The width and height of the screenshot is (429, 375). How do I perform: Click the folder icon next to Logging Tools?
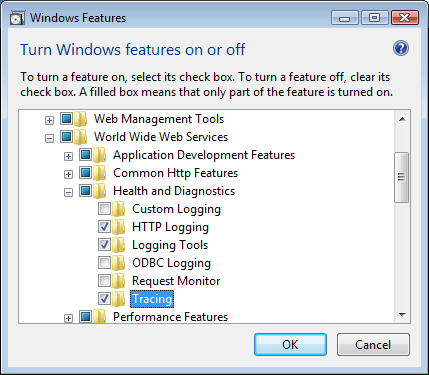tap(119, 245)
